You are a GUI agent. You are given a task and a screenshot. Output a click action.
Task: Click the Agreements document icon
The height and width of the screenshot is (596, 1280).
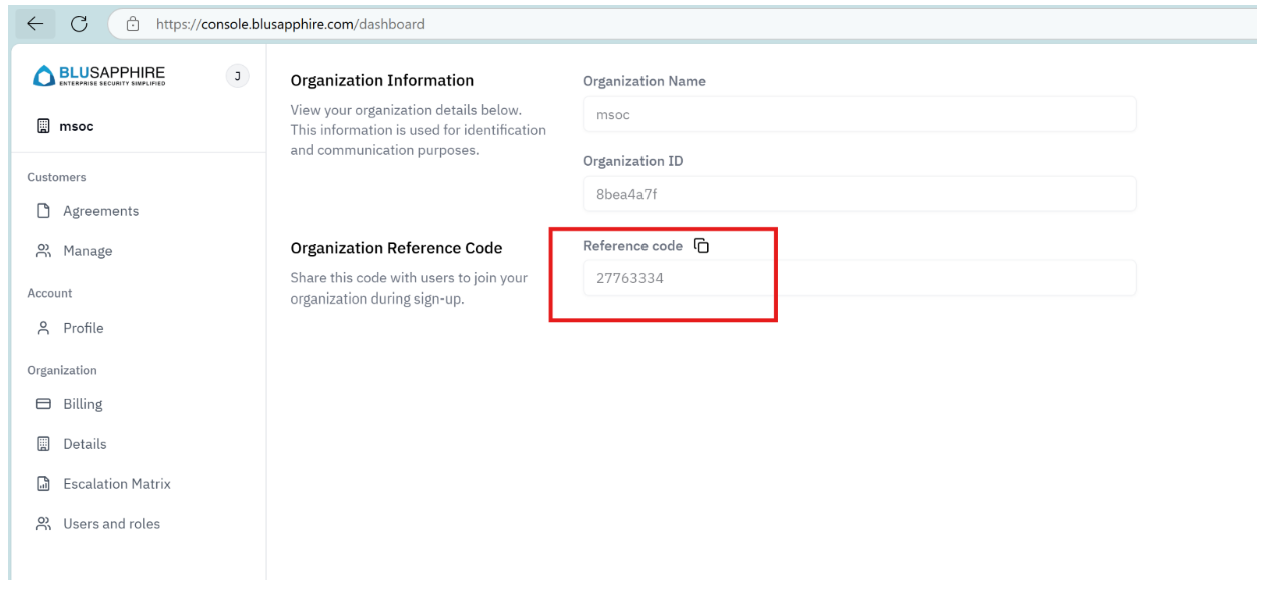point(43,211)
